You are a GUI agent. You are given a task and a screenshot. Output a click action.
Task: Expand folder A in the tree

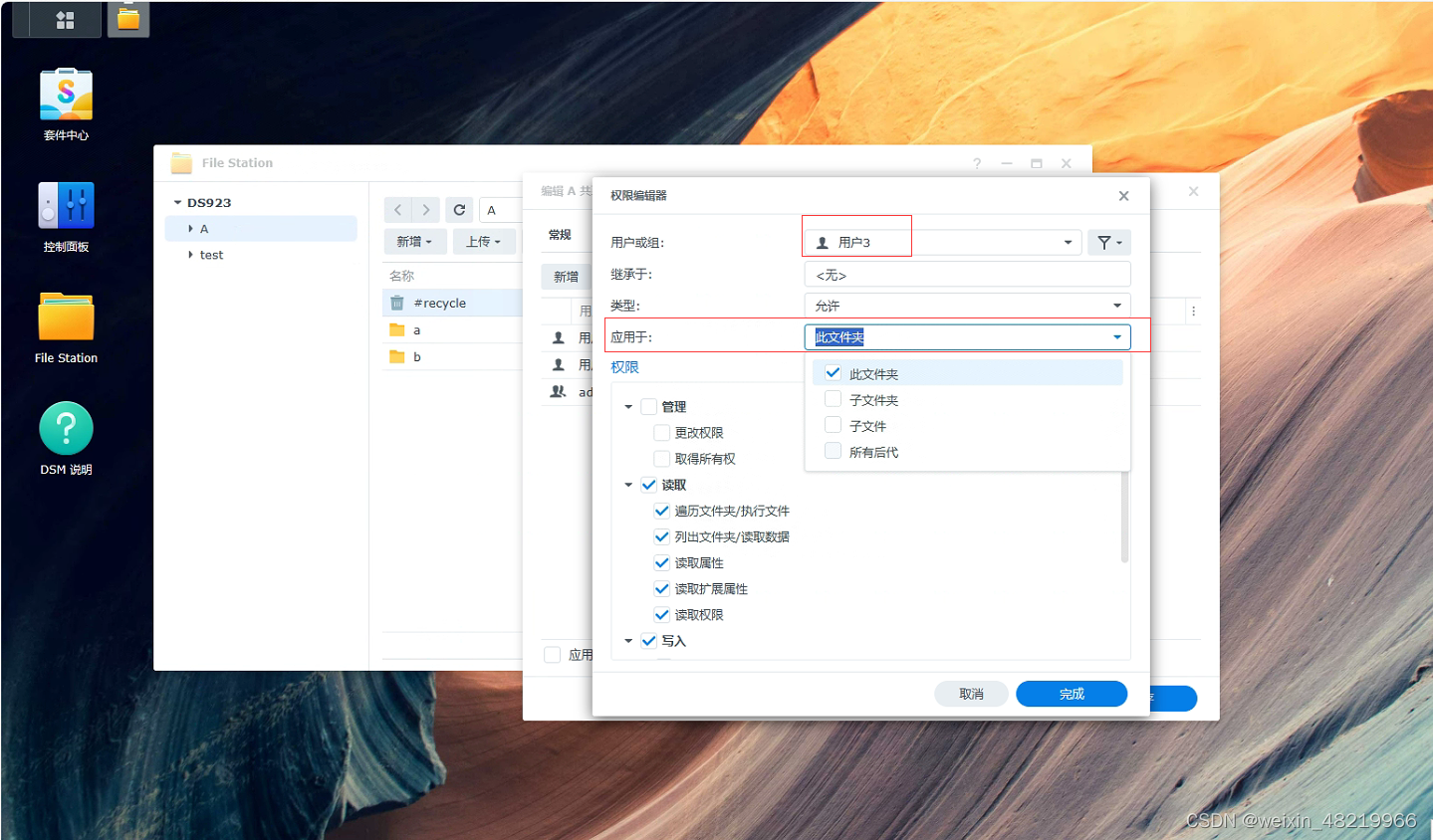190,229
